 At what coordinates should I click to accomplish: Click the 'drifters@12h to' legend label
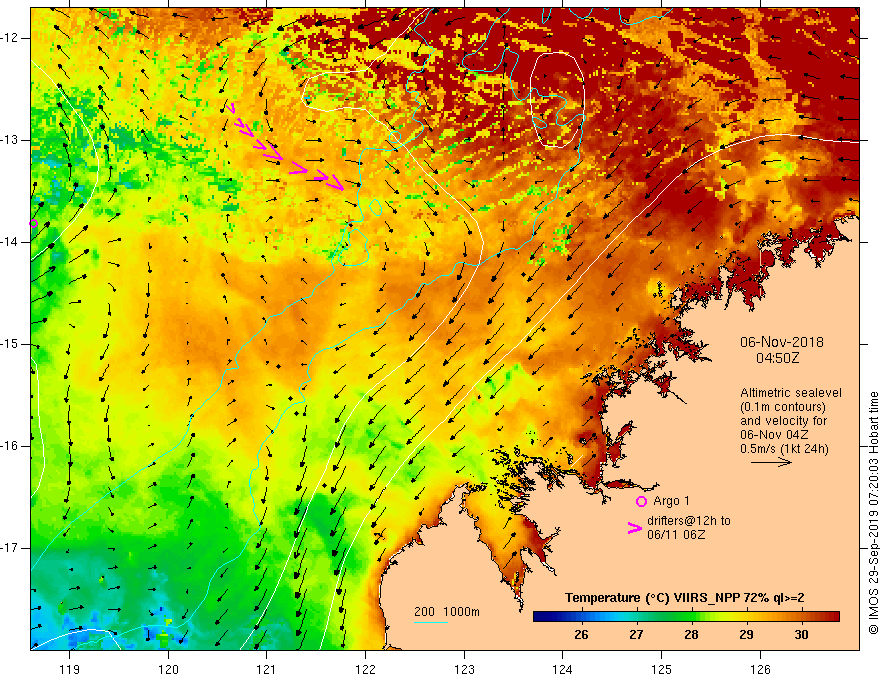pos(689,521)
